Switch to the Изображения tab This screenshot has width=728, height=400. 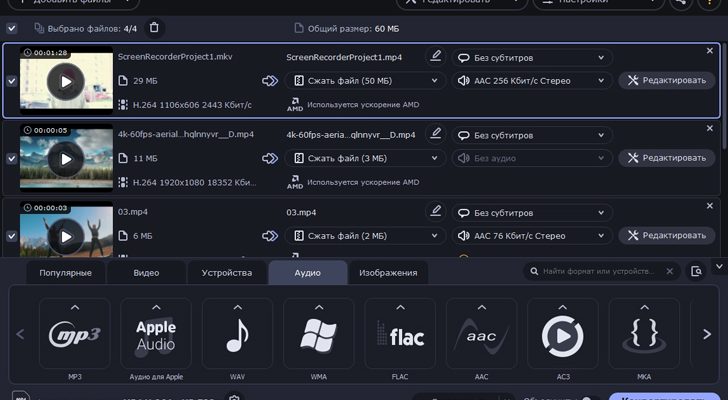click(388, 273)
